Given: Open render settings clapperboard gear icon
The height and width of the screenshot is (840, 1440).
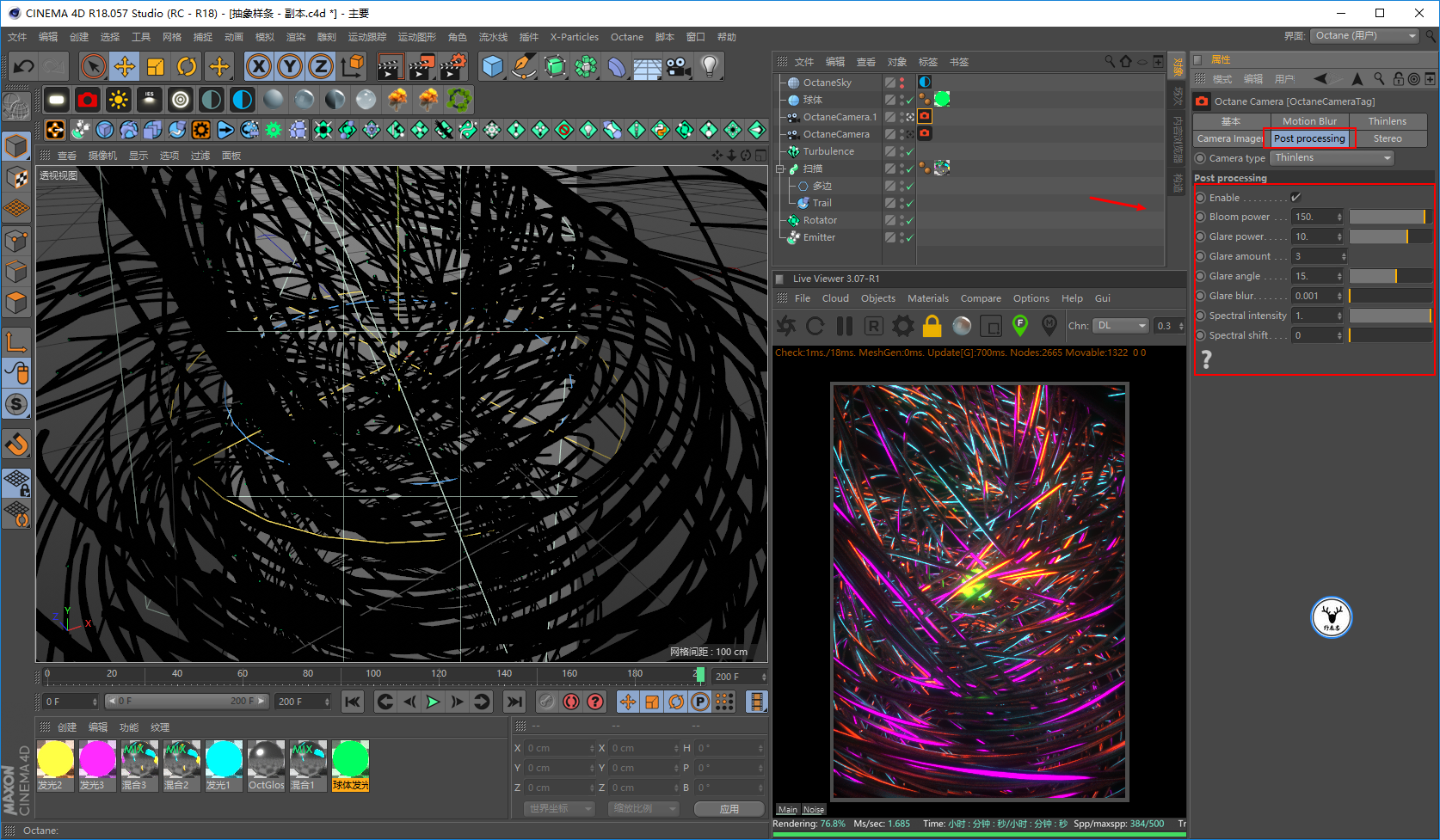Looking at the screenshot, I should [453, 66].
